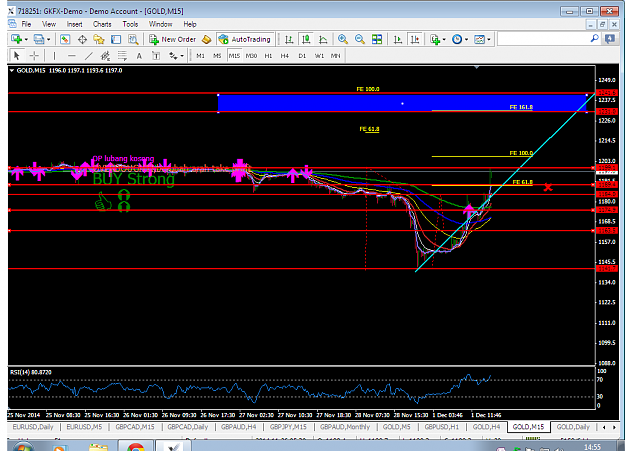The width and height of the screenshot is (625, 451).
Task: Select the Crosshair cursor tool
Action: pos(34,56)
